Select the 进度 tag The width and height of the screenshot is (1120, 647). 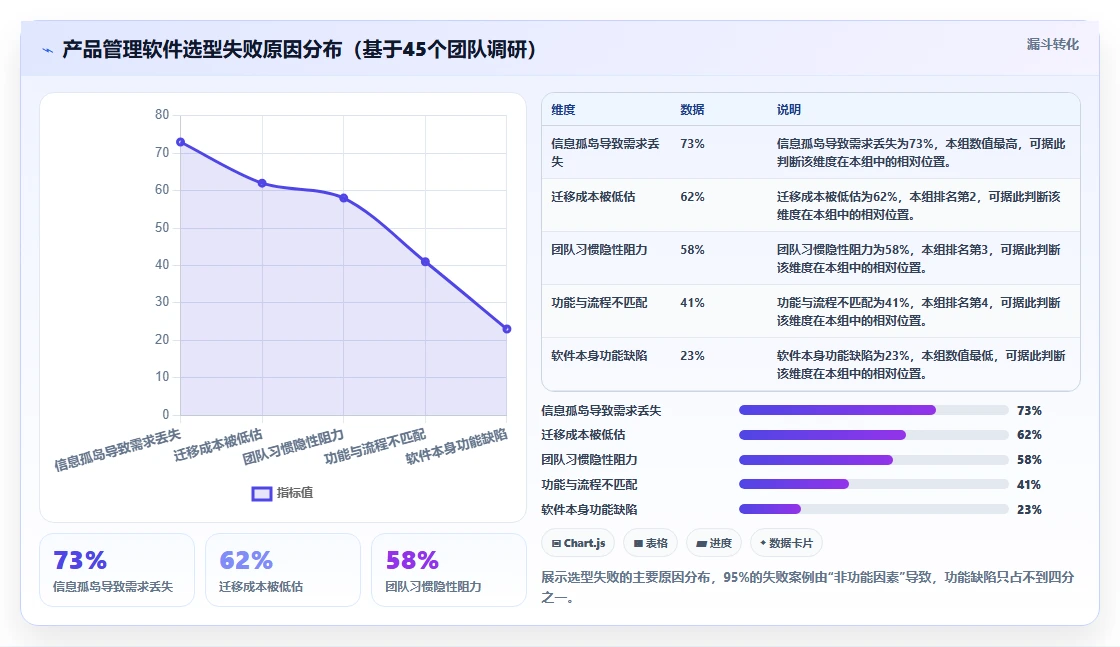point(714,543)
